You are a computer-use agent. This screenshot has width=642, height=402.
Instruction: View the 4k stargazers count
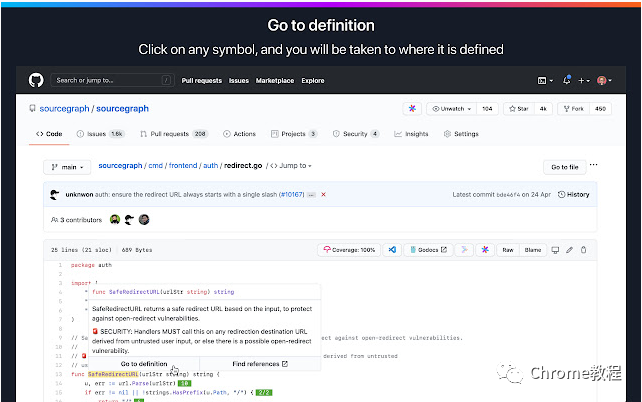pos(543,108)
